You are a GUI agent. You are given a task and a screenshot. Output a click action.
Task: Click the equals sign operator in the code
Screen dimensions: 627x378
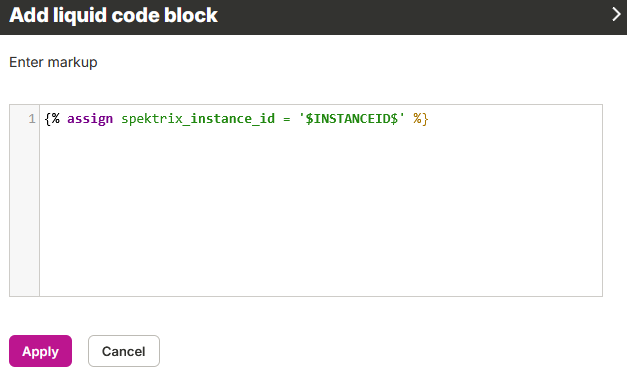coord(287,119)
